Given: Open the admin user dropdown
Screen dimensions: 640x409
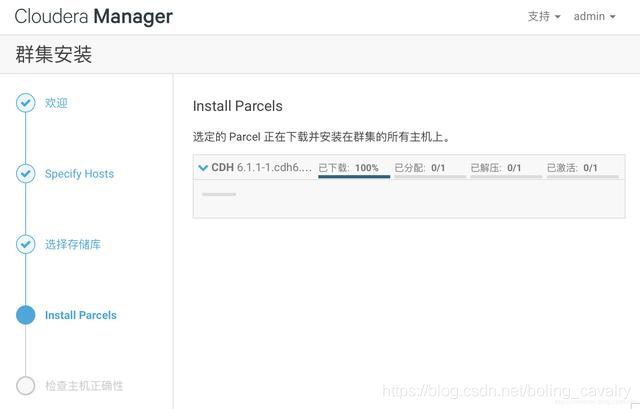Looking at the screenshot, I should (x=594, y=16).
